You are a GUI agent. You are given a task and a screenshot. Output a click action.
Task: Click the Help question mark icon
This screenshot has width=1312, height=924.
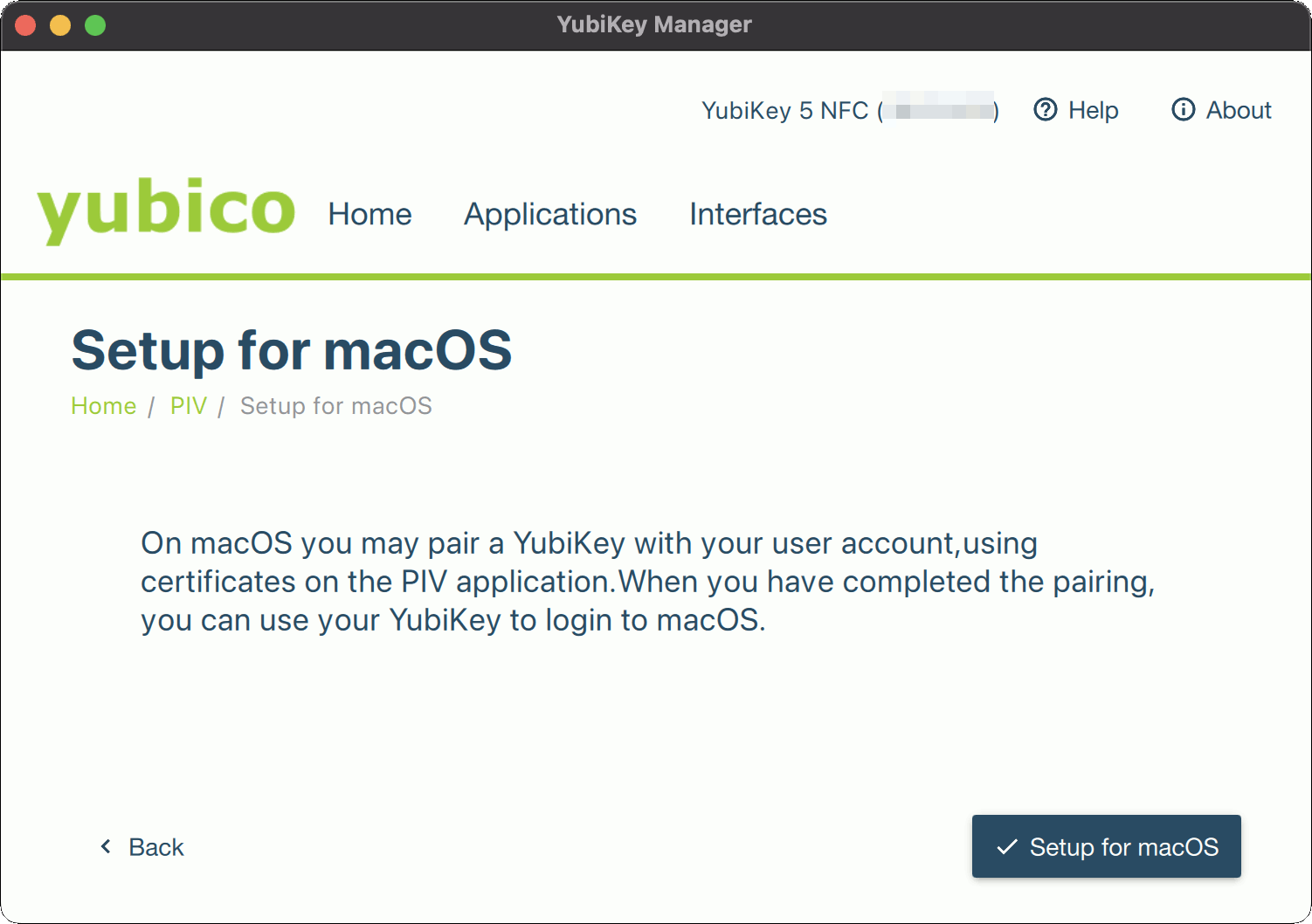(1045, 110)
